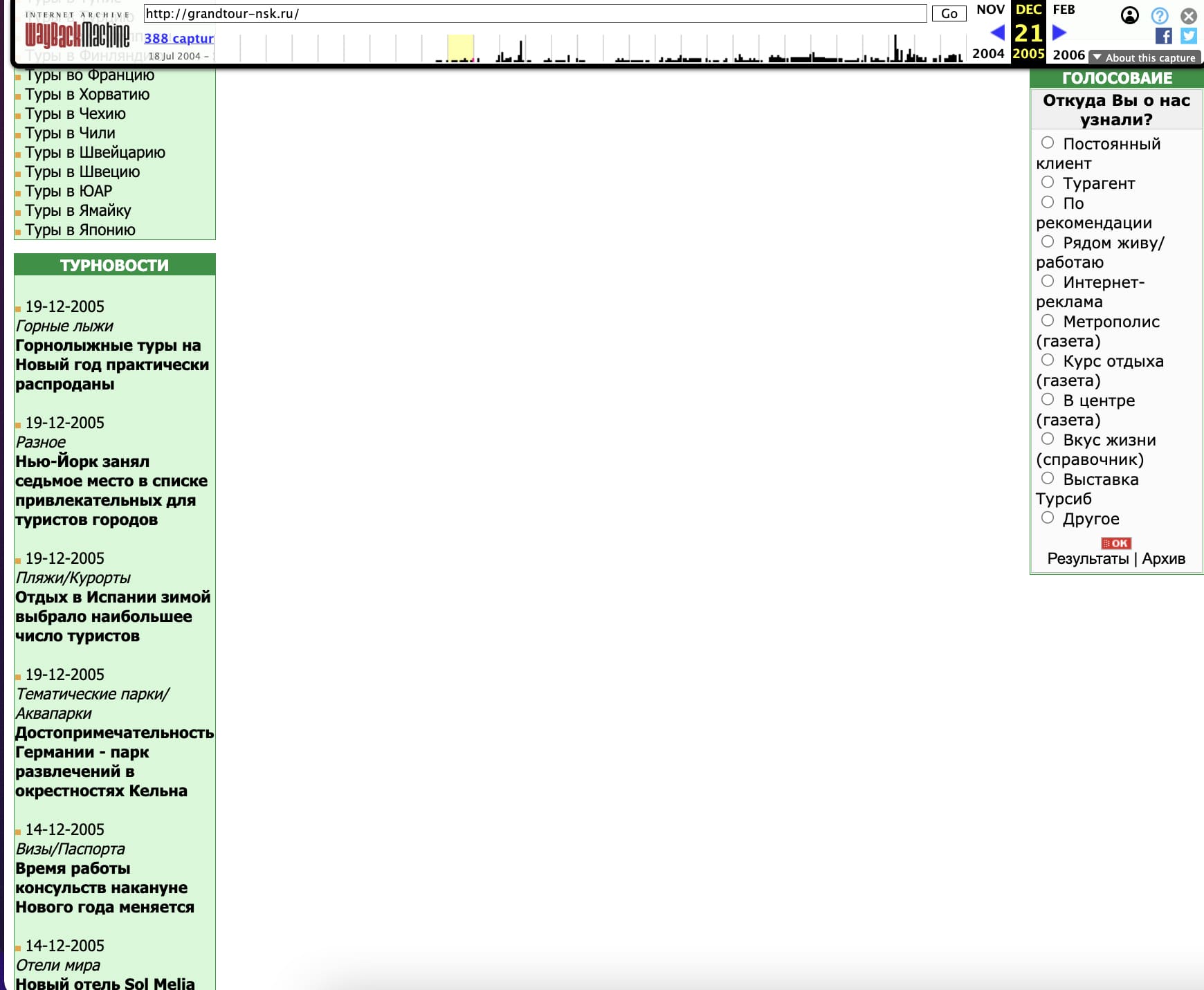
Task: Share capture on Facebook
Action: [x=1164, y=36]
